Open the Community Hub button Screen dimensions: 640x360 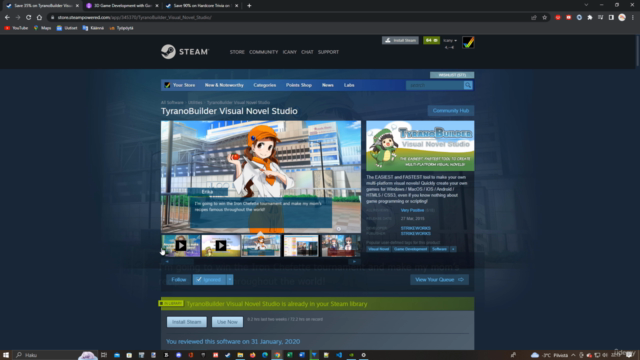451,111
